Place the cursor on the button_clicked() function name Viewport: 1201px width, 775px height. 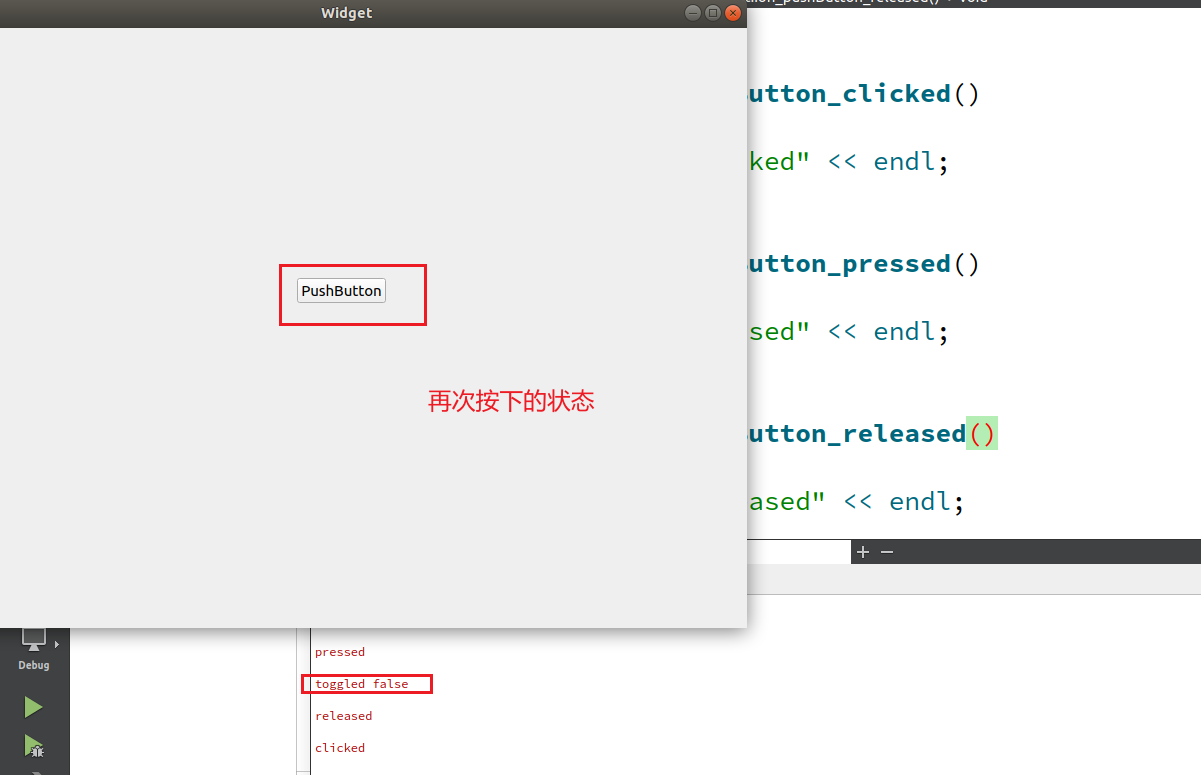click(x=849, y=94)
